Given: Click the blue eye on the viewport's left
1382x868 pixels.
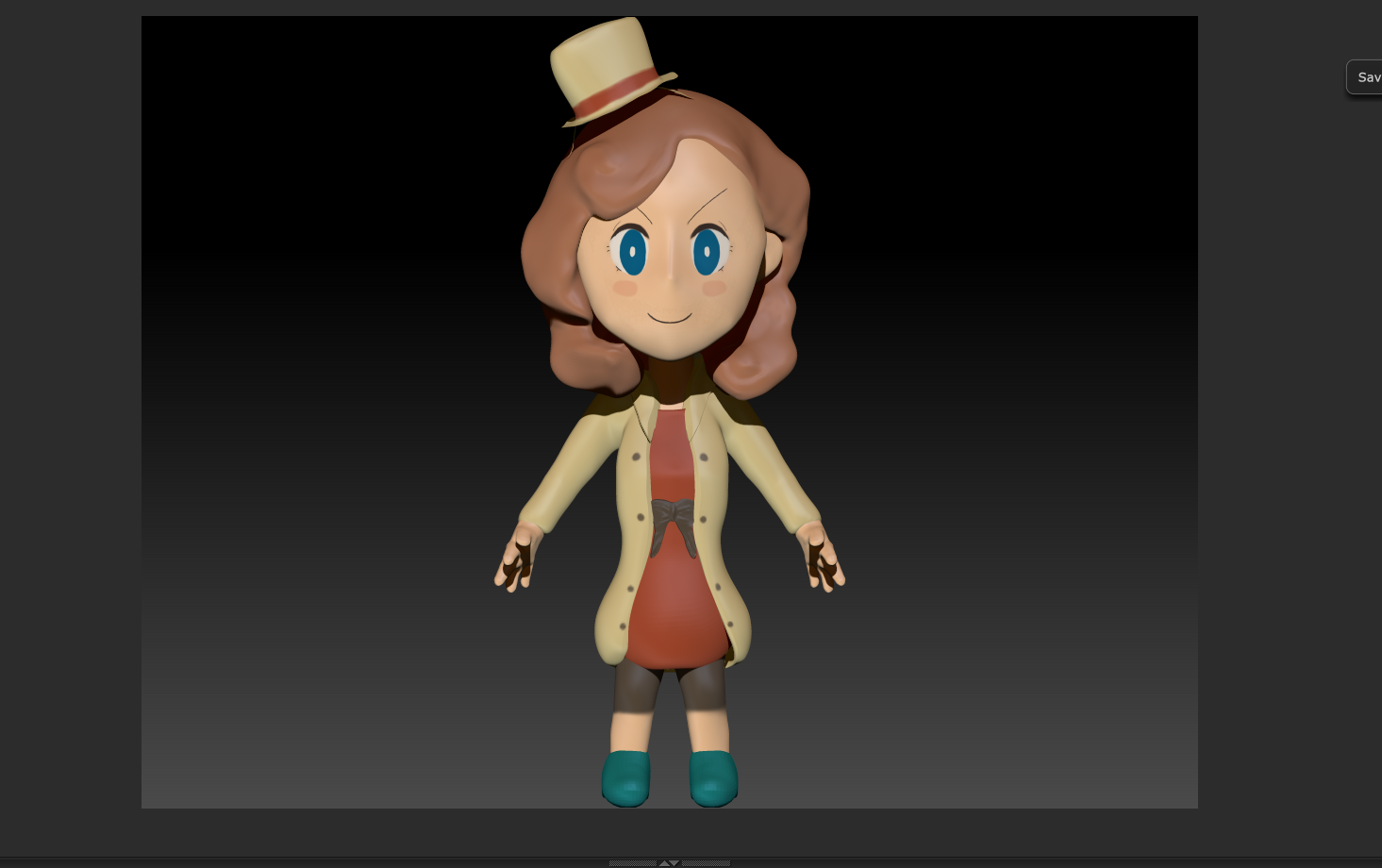Looking at the screenshot, I should (x=631, y=251).
